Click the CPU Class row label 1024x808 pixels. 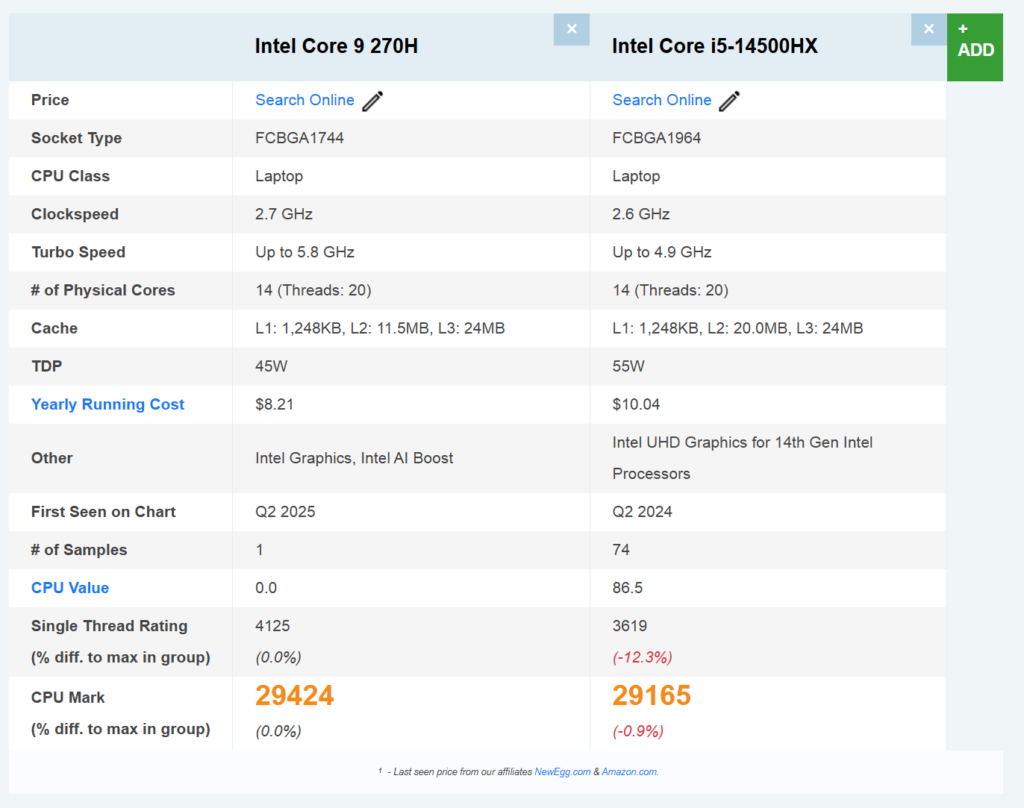[x=71, y=176]
